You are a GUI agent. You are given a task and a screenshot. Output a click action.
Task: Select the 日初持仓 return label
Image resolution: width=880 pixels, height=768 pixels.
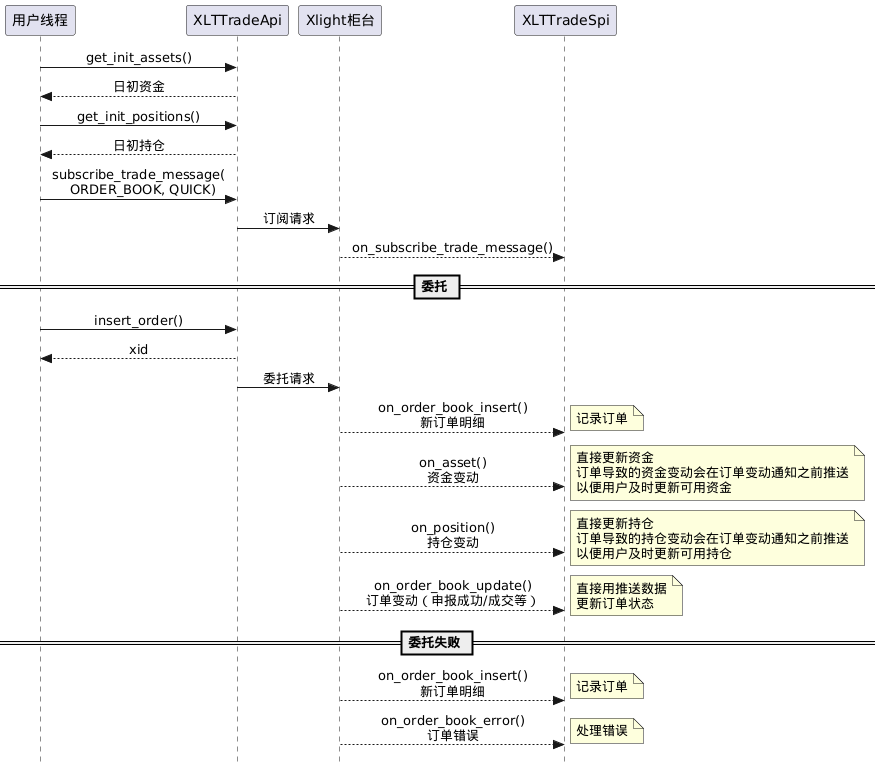tap(139, 145)
